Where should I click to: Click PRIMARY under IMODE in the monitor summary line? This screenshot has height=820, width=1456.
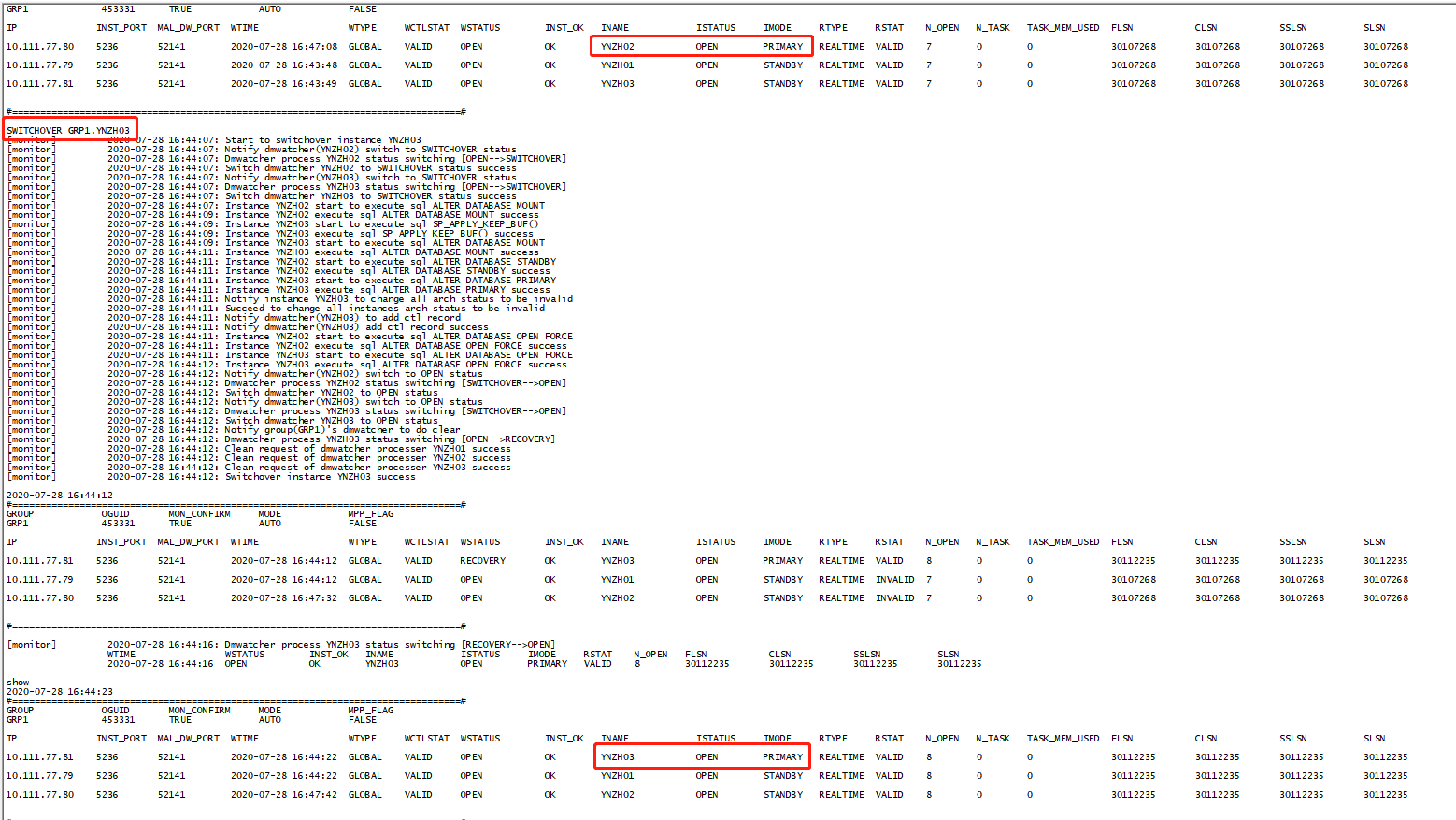pyautogui.click(x=547, y=663)
